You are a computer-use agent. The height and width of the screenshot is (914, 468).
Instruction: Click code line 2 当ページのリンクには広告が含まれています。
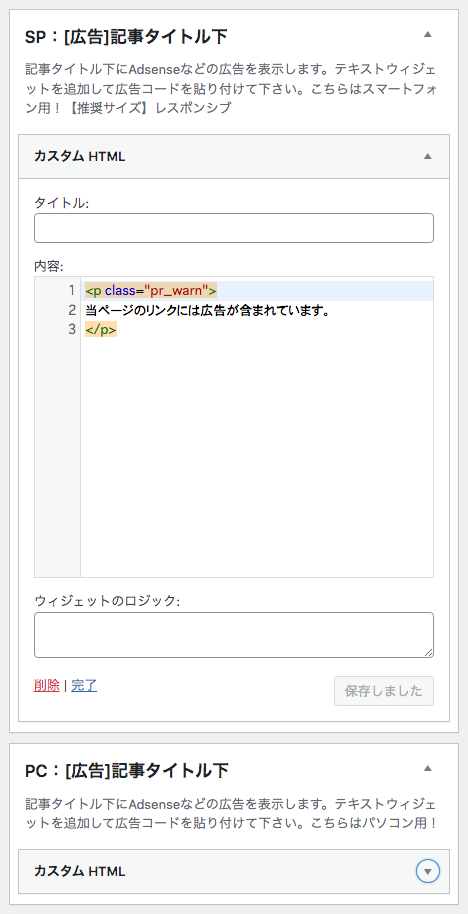[x=207, y=310]
